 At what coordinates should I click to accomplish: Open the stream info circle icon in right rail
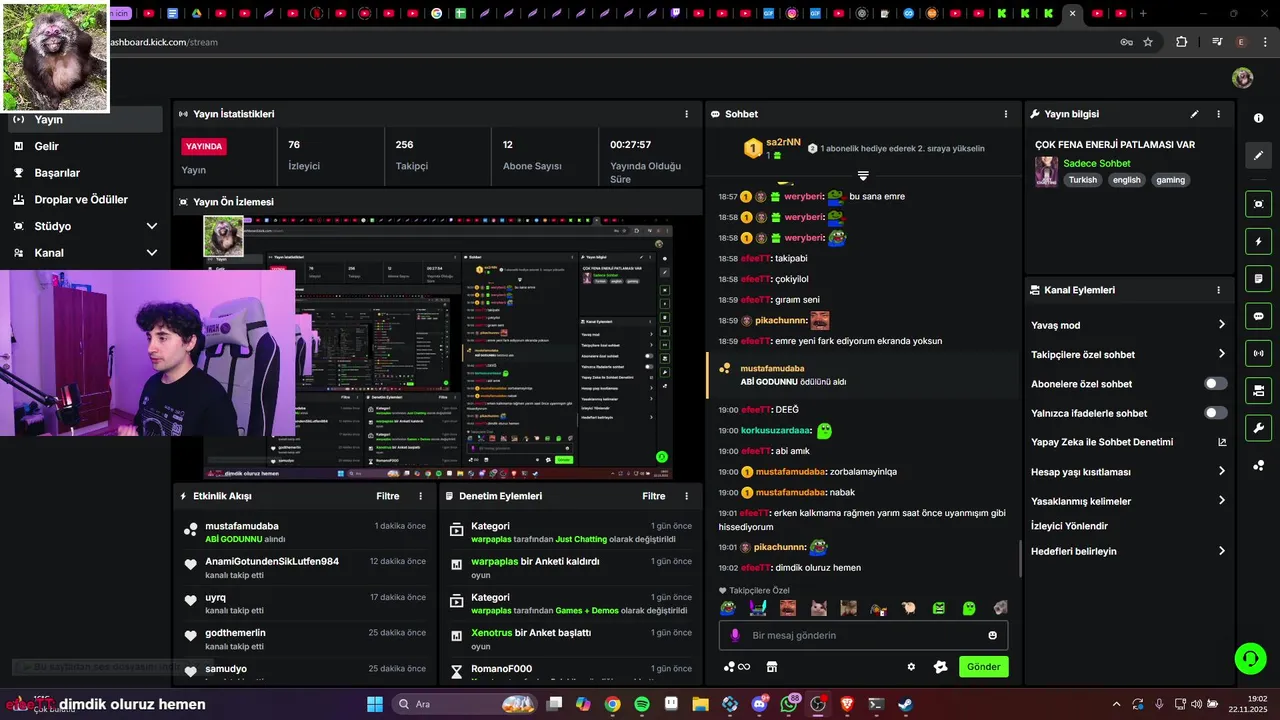click(1258, 118)
